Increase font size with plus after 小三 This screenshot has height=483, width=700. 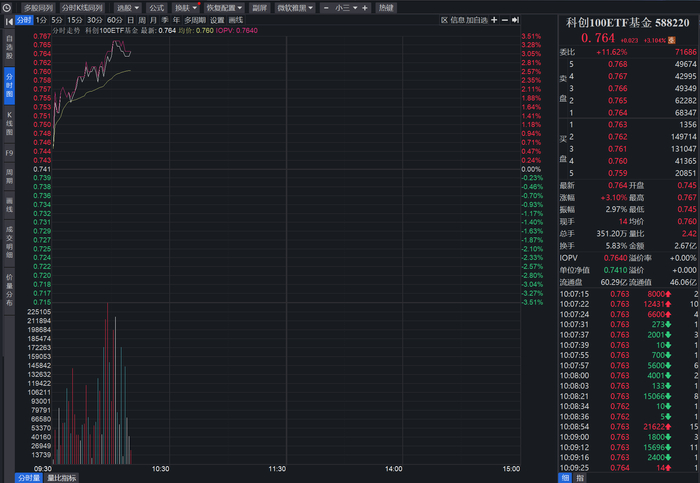point(365,8)
